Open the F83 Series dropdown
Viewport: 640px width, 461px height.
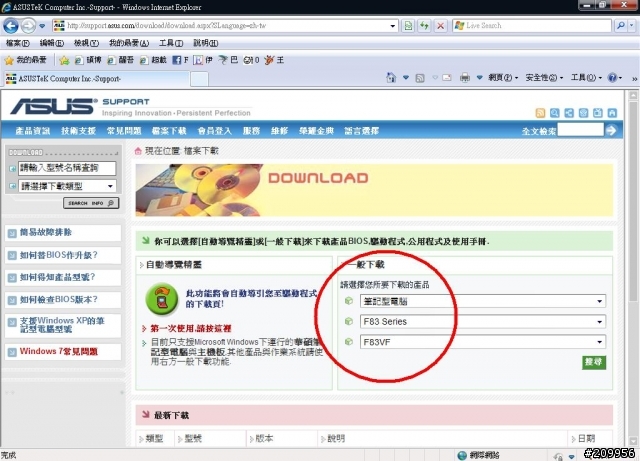click(483, 322)
